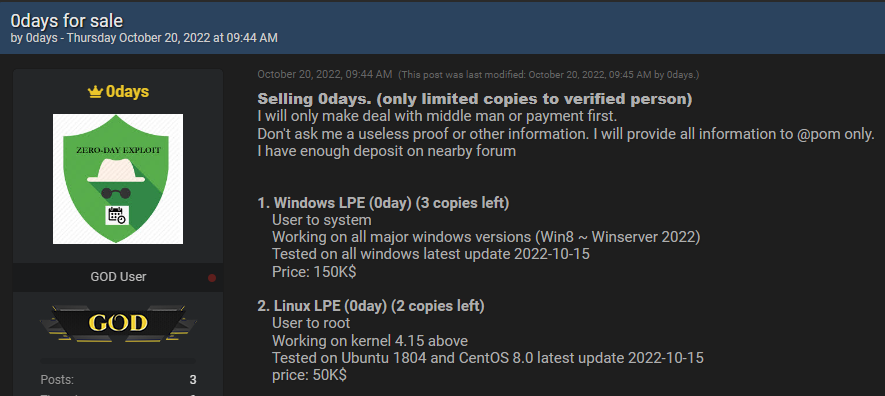Click the GOD rank badge graphic
The image size is (885, 396).
[x=118, y=323]
